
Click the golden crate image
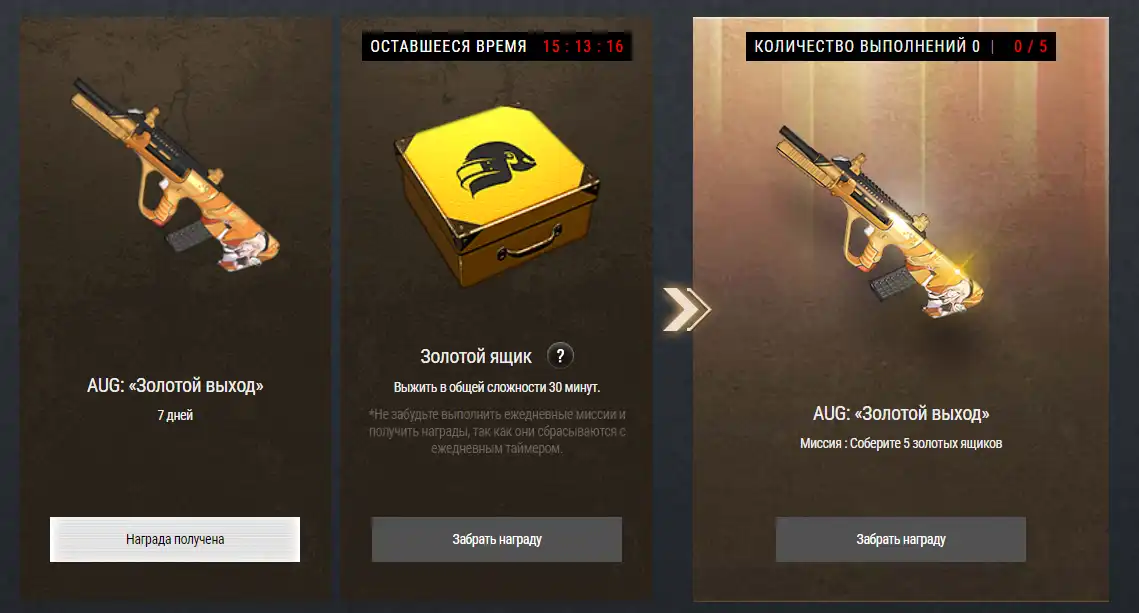tap(497, 196)
